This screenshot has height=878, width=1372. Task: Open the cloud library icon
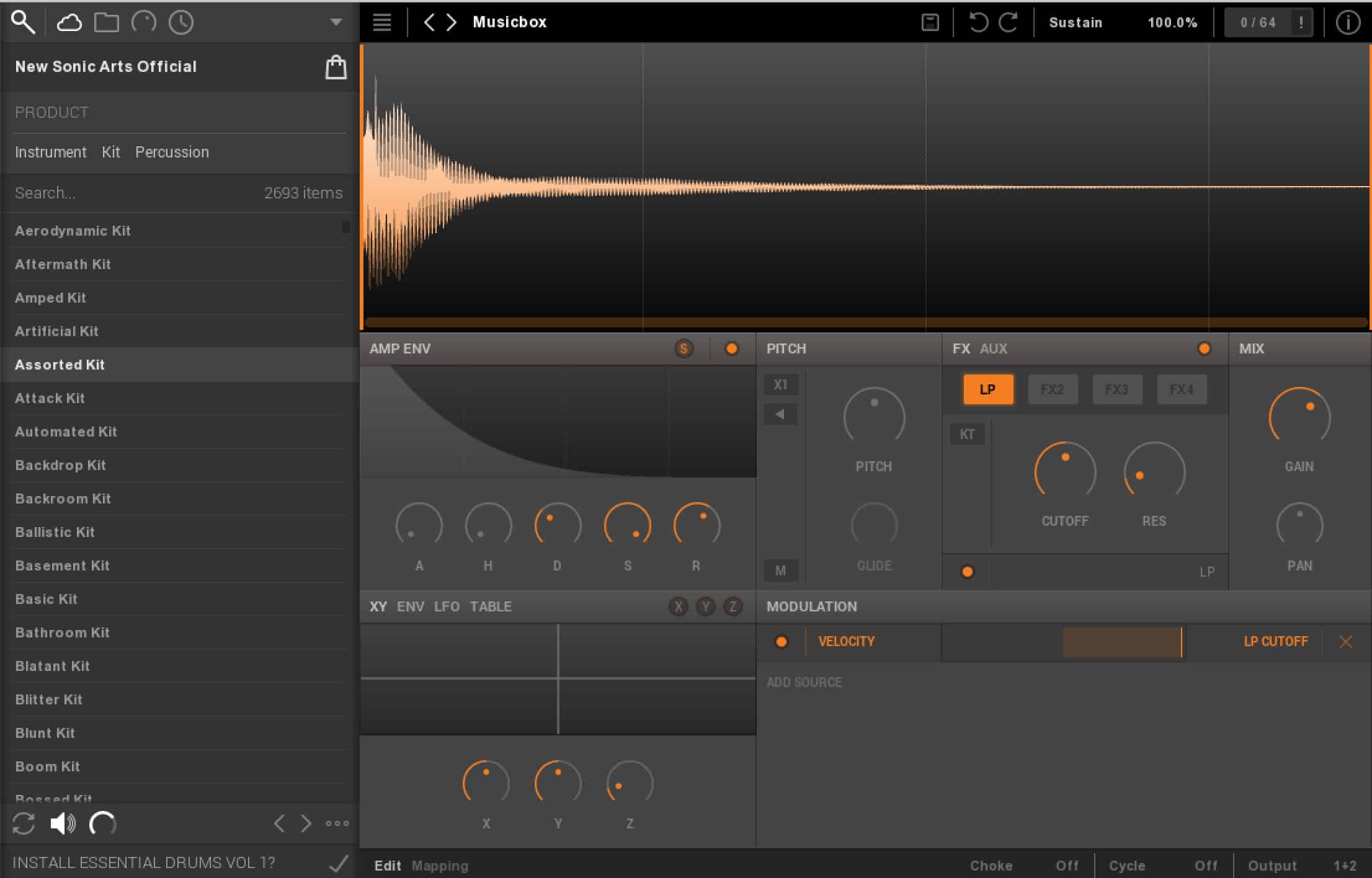coord(69,22)
